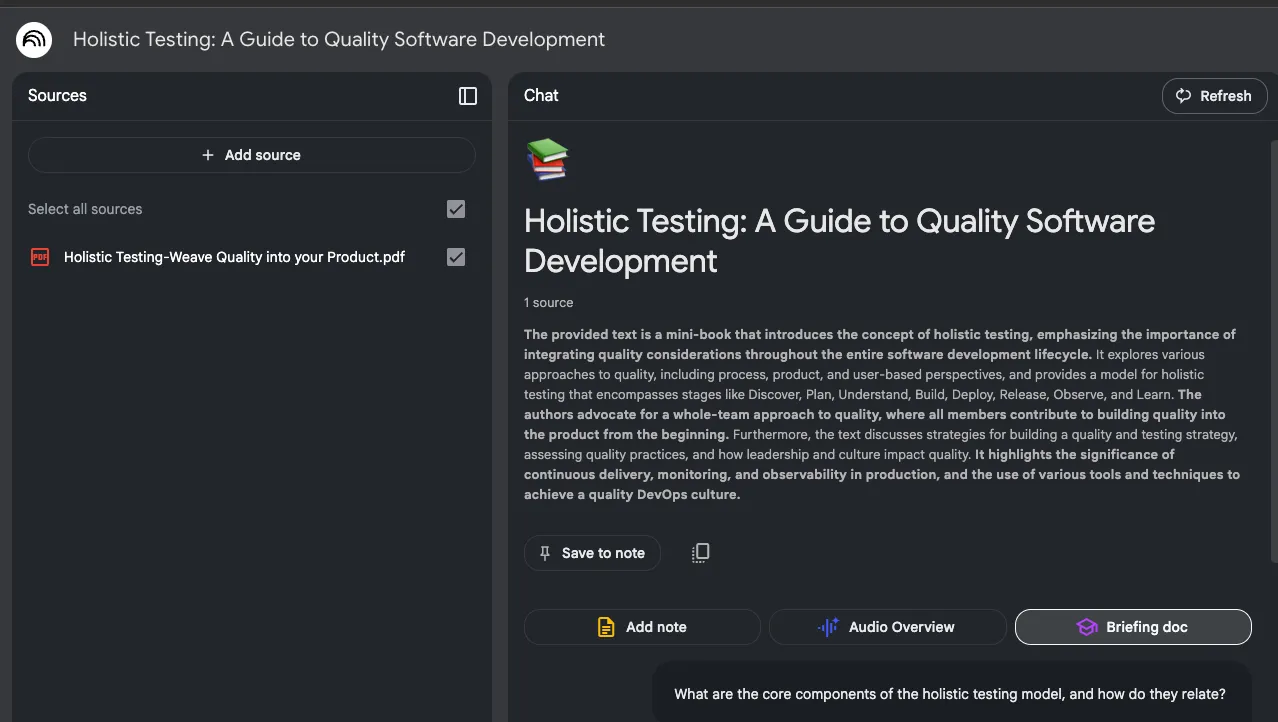
Task: Click the NotebookLM logo icon
Action: click(34, 40)
